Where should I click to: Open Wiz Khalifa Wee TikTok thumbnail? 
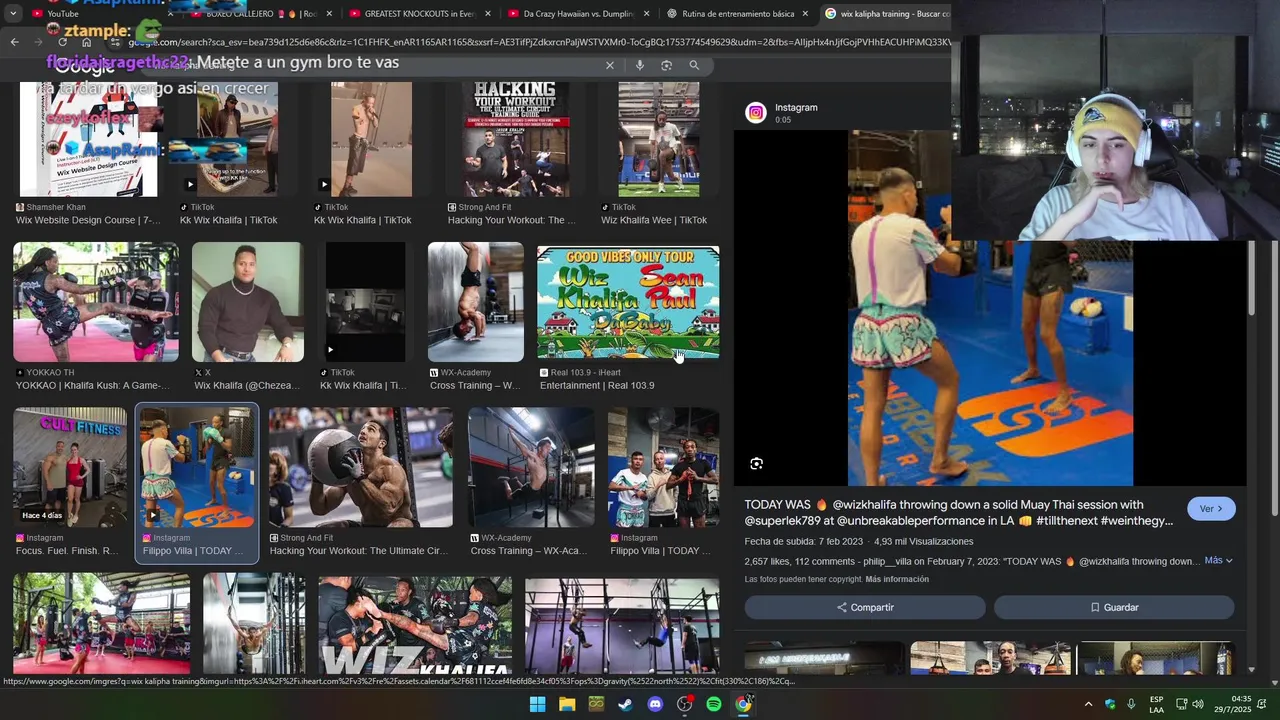[x=659, y=139]
